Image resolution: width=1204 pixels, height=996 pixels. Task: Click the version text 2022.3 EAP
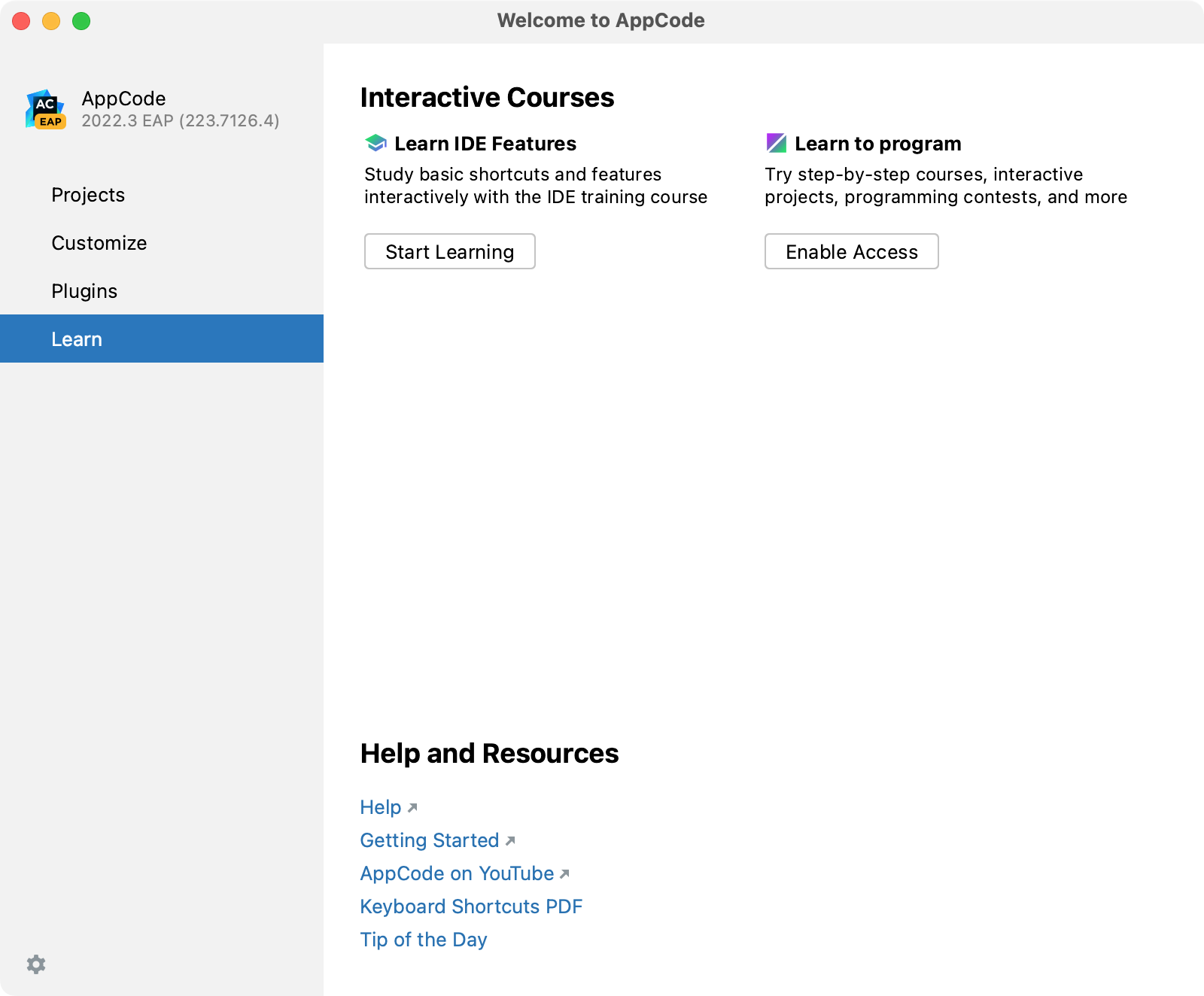tap(181, 120)
